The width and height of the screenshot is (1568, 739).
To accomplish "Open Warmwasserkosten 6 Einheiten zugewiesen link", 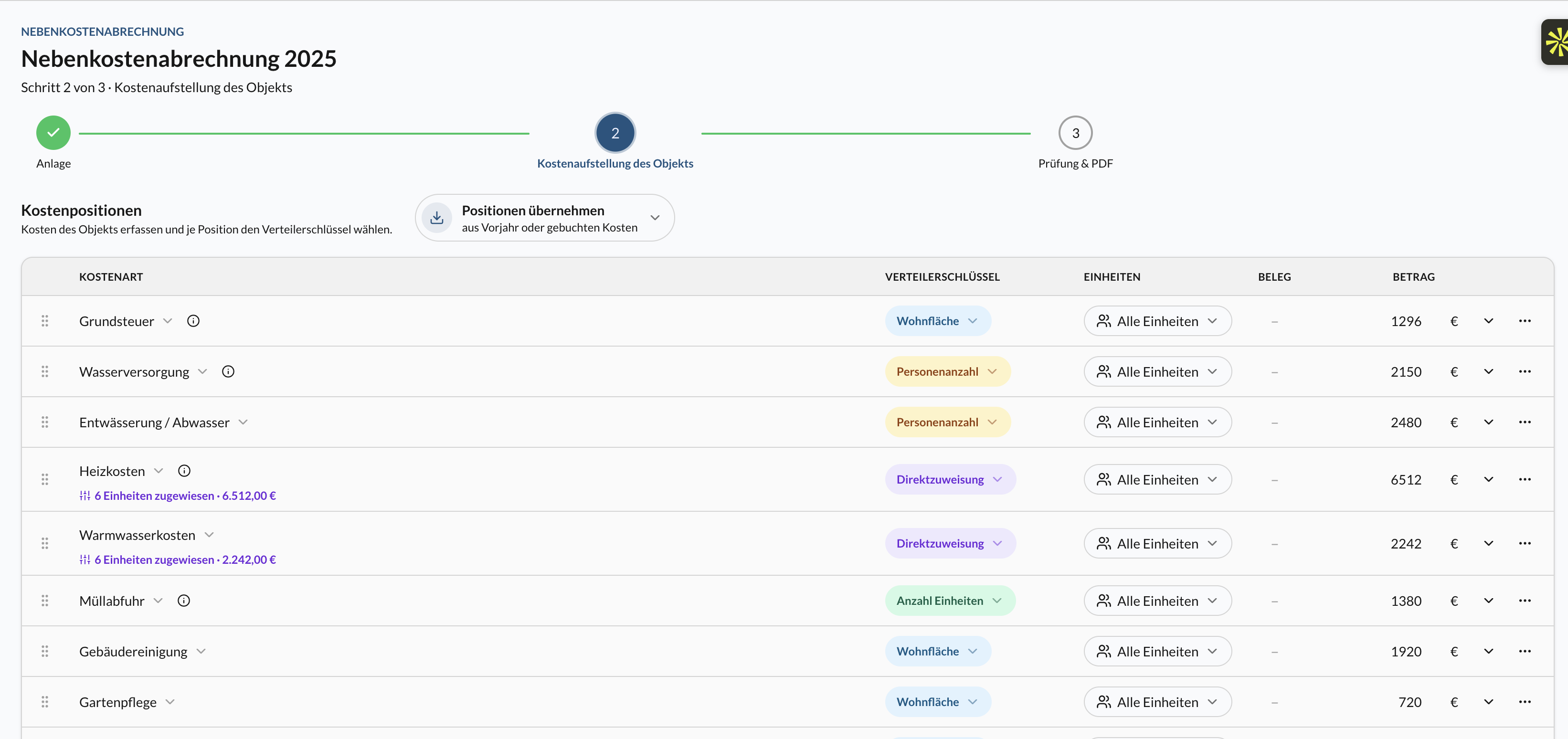I will pos(177,560).
